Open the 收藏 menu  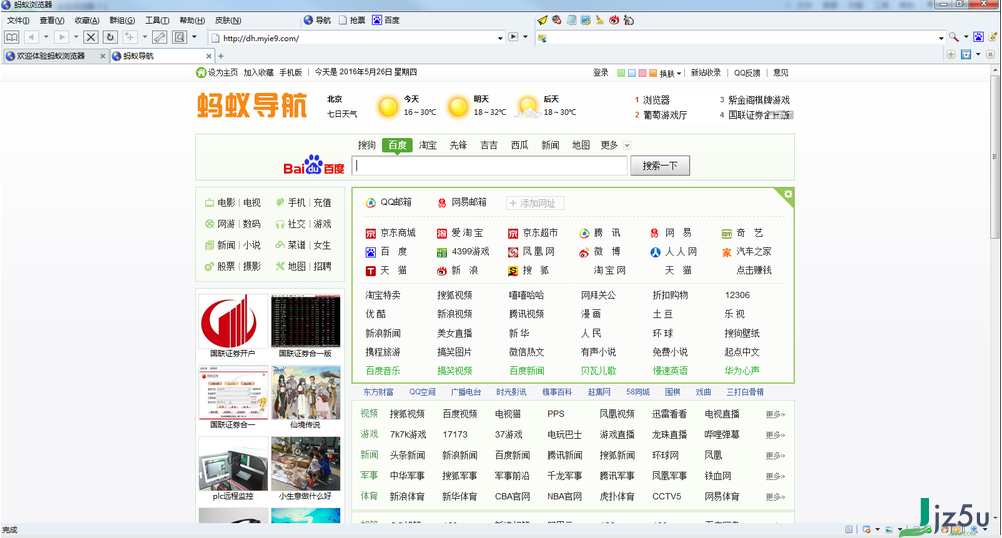(88, 20)
